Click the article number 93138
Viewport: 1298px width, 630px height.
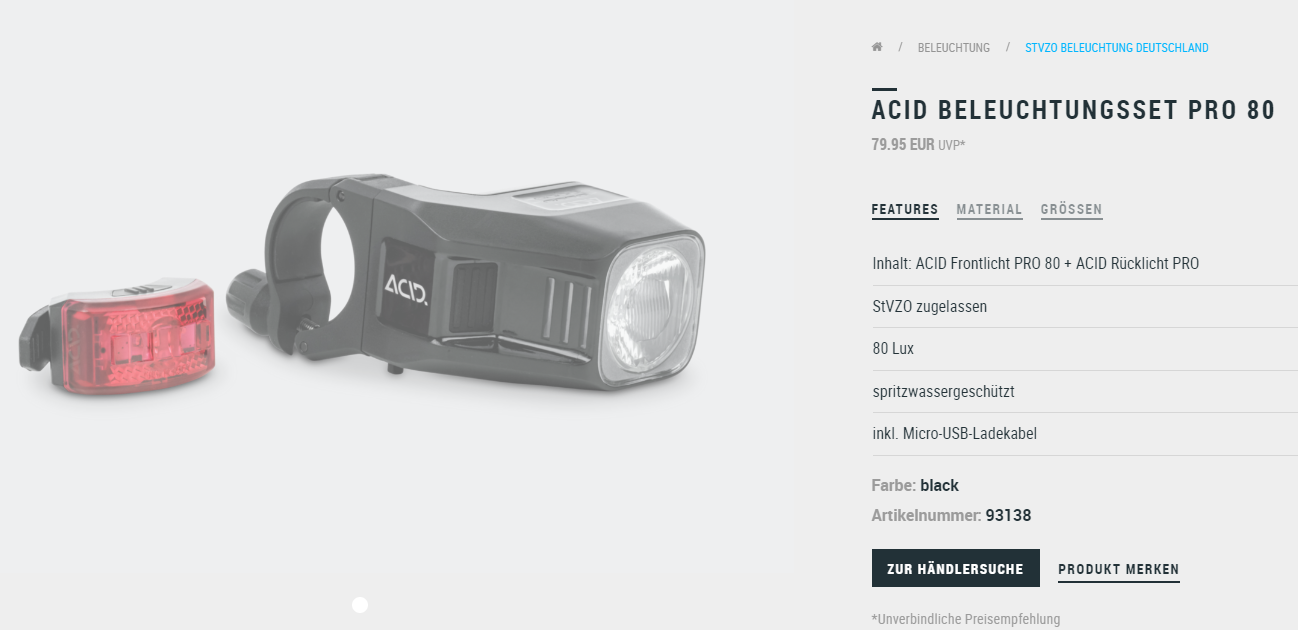(1008, 516)
